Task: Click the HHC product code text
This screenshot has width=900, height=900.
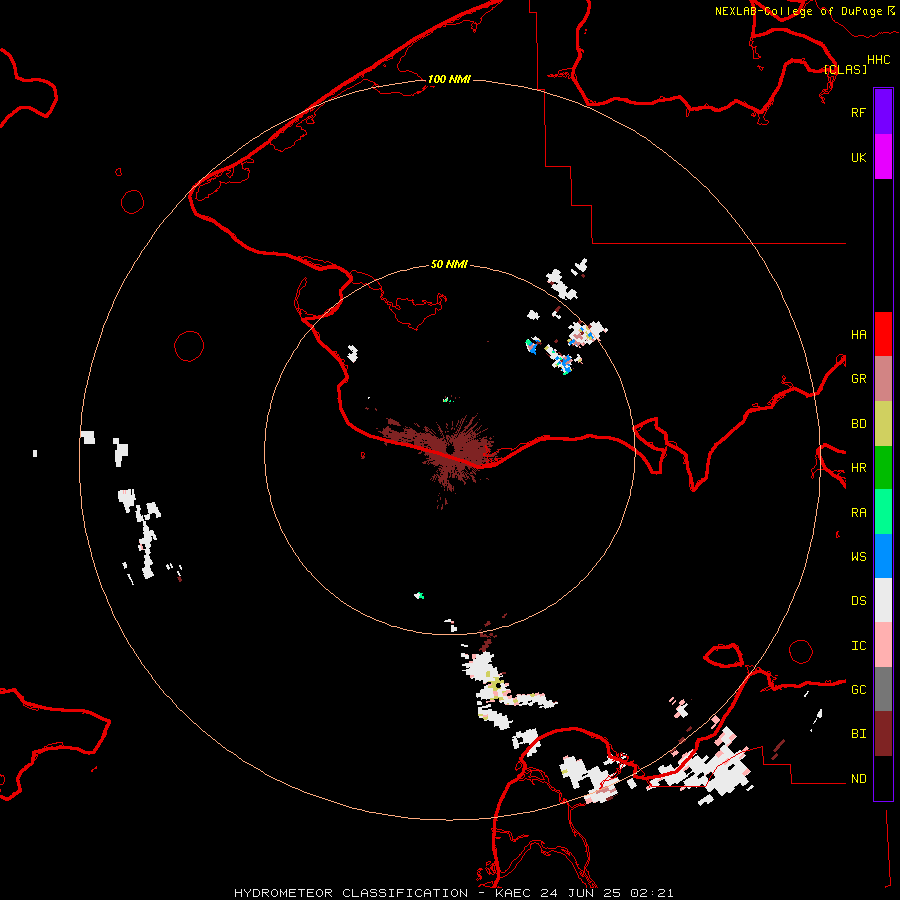Action: point(878,60)
